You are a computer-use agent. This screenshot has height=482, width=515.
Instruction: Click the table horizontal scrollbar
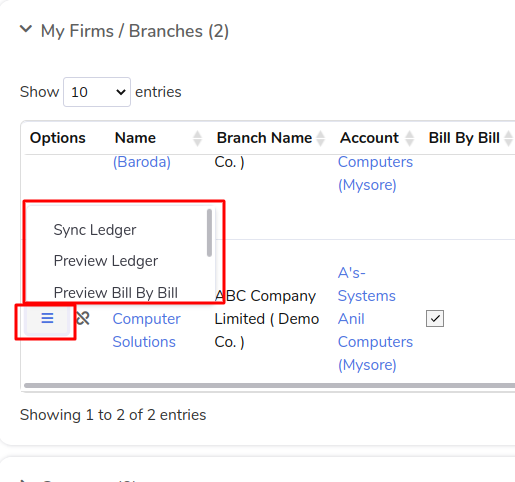coord(269,386)
